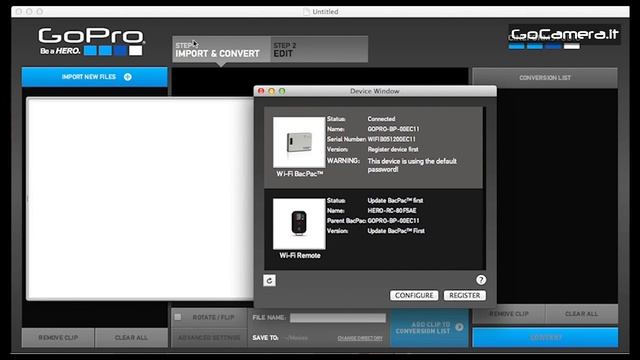Switch to Step 1 Import & Convert tab
Image resolution: width=640 pixels, height=360 pixels.
click(221, 49)
